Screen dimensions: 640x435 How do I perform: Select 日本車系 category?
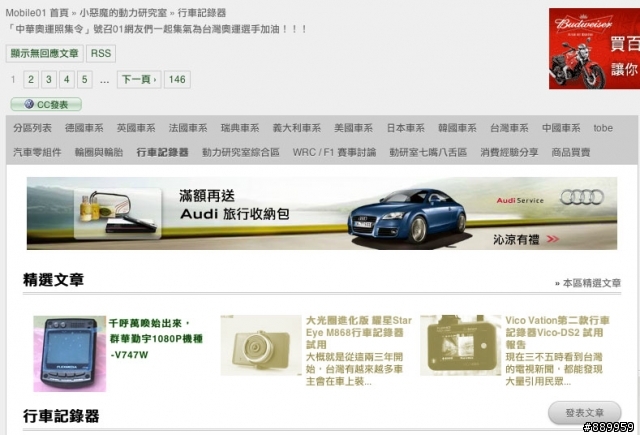406,128
